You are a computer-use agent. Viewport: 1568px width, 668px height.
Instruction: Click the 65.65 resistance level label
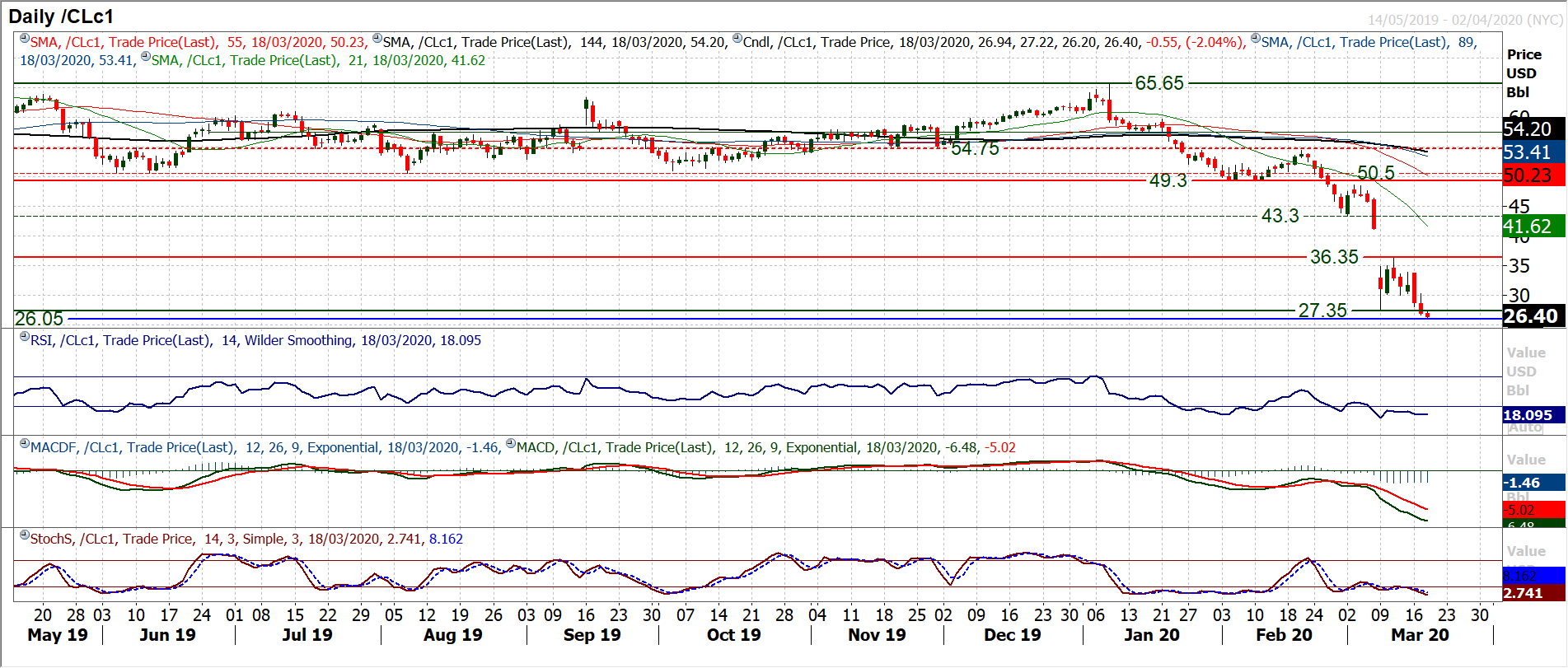click(1159, 83)
